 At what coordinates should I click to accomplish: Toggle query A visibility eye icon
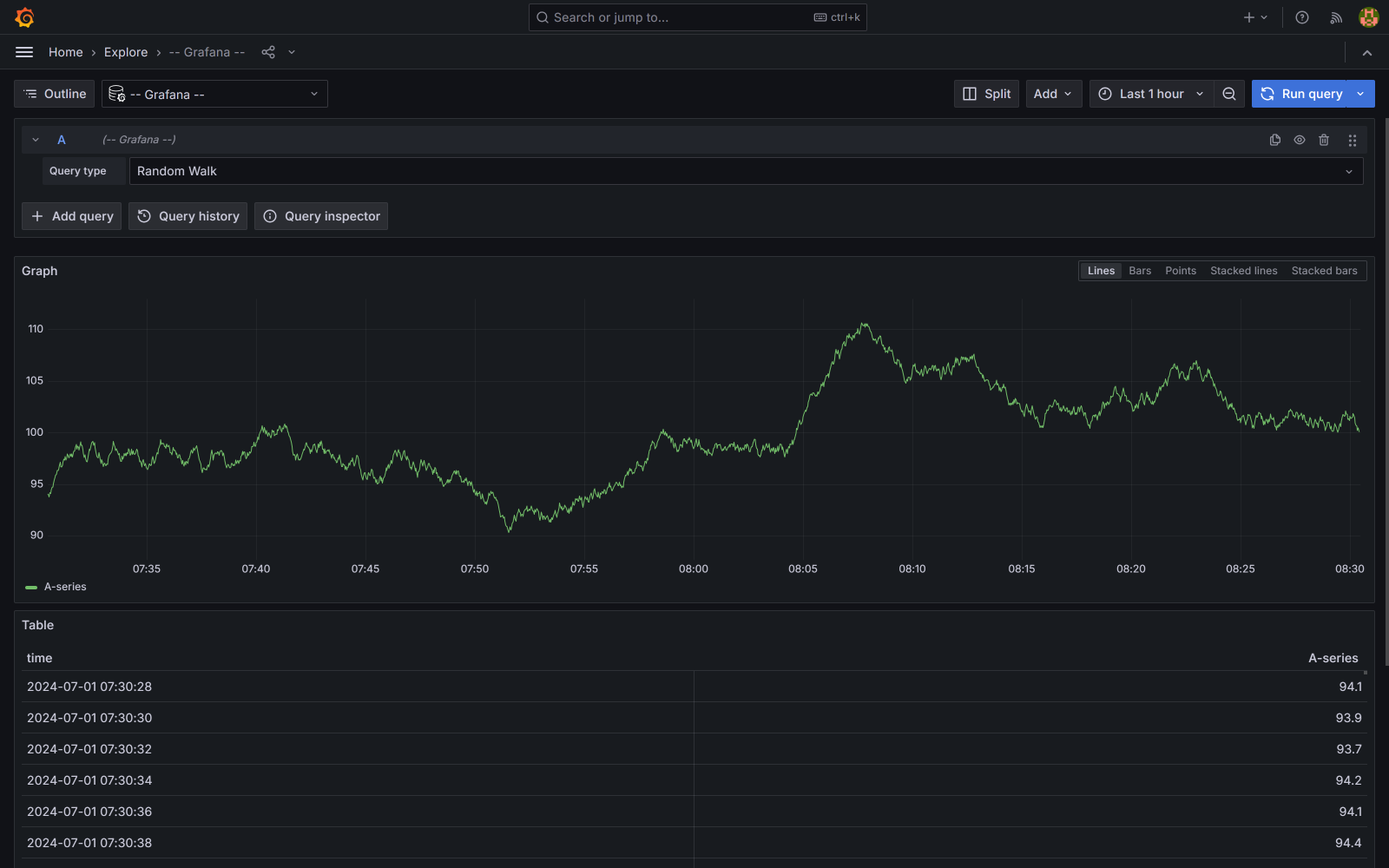[1300, 140]
